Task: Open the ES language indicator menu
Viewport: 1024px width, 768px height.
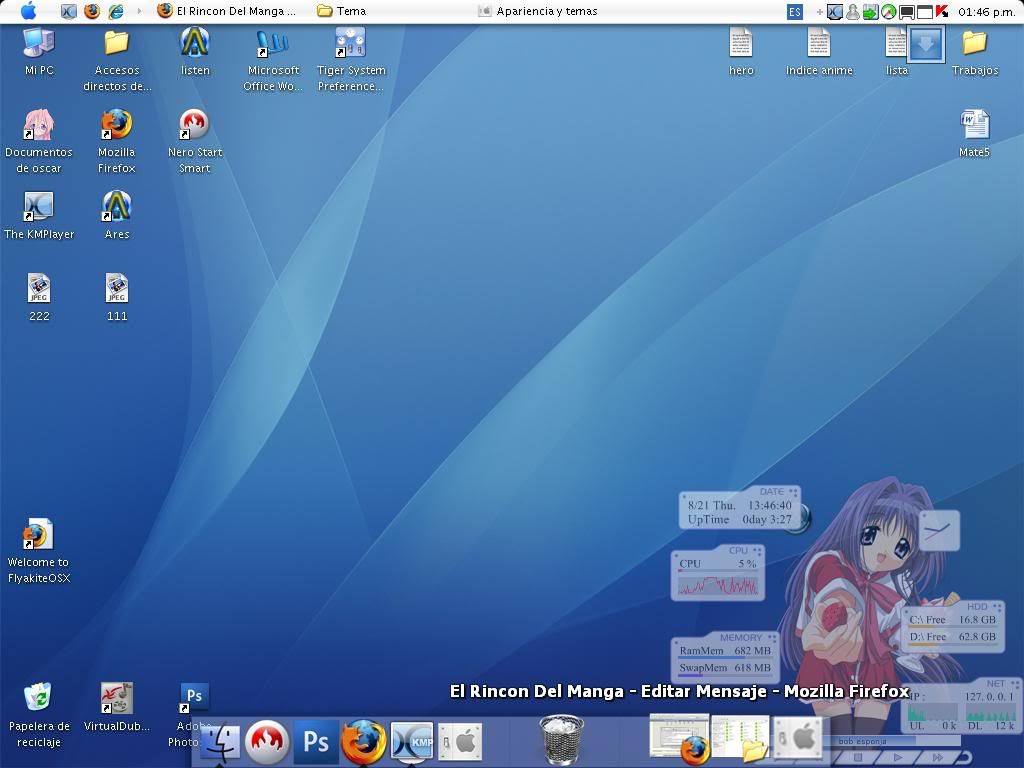Action: [794, 12]
